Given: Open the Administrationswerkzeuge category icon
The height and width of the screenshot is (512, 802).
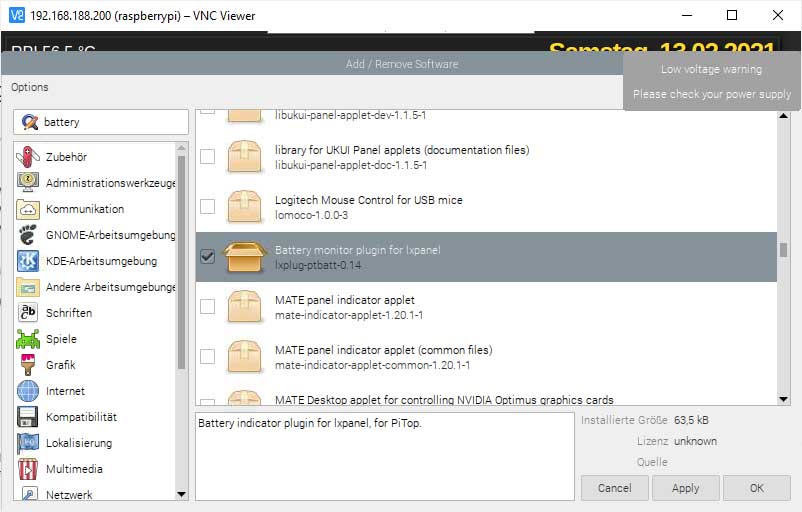Looking at the screenshot, I should pos(28,182).
